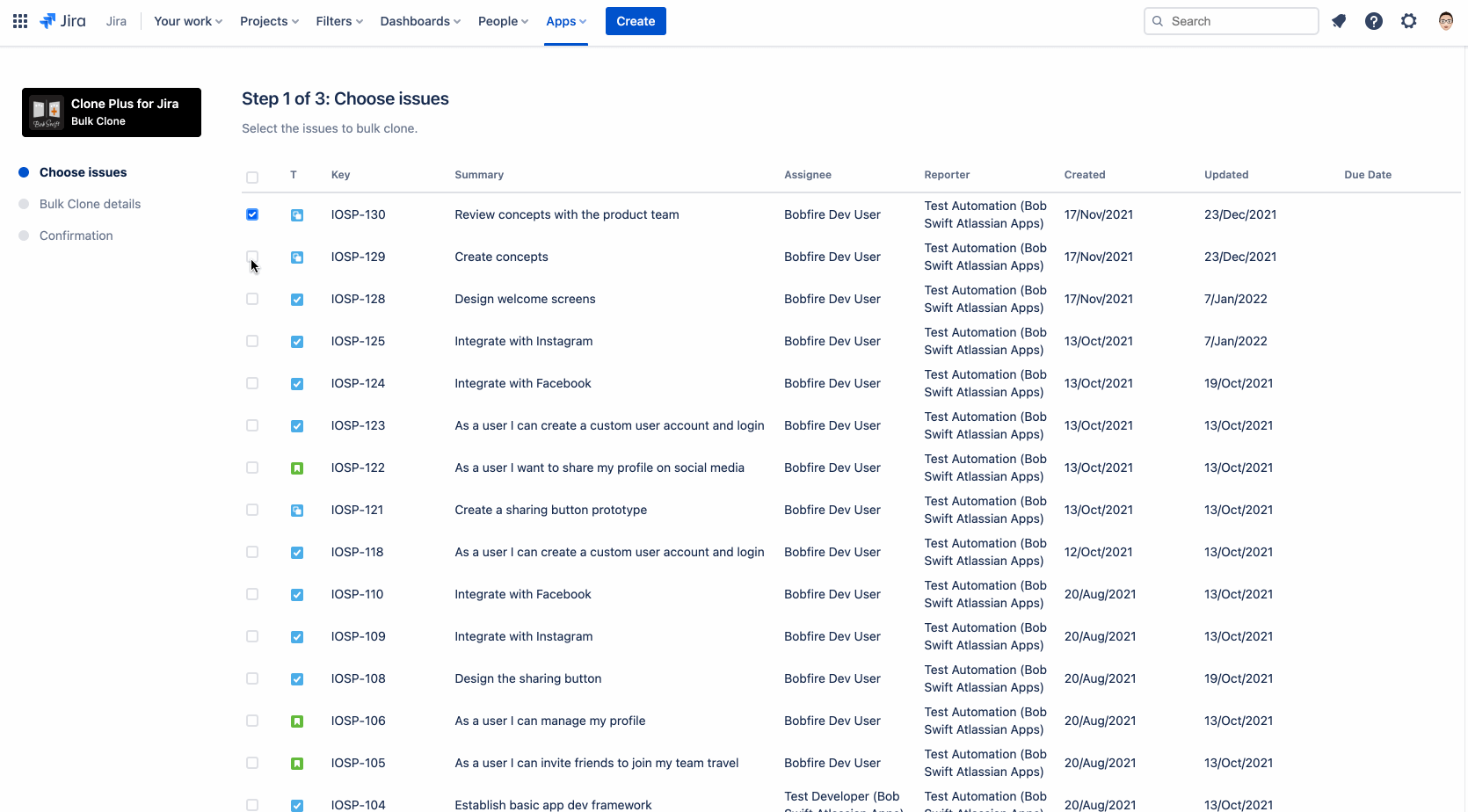Open issue key IOSP-105
Screen dimensions: 1468x812
pyautogui.click(x=358, y=763)
